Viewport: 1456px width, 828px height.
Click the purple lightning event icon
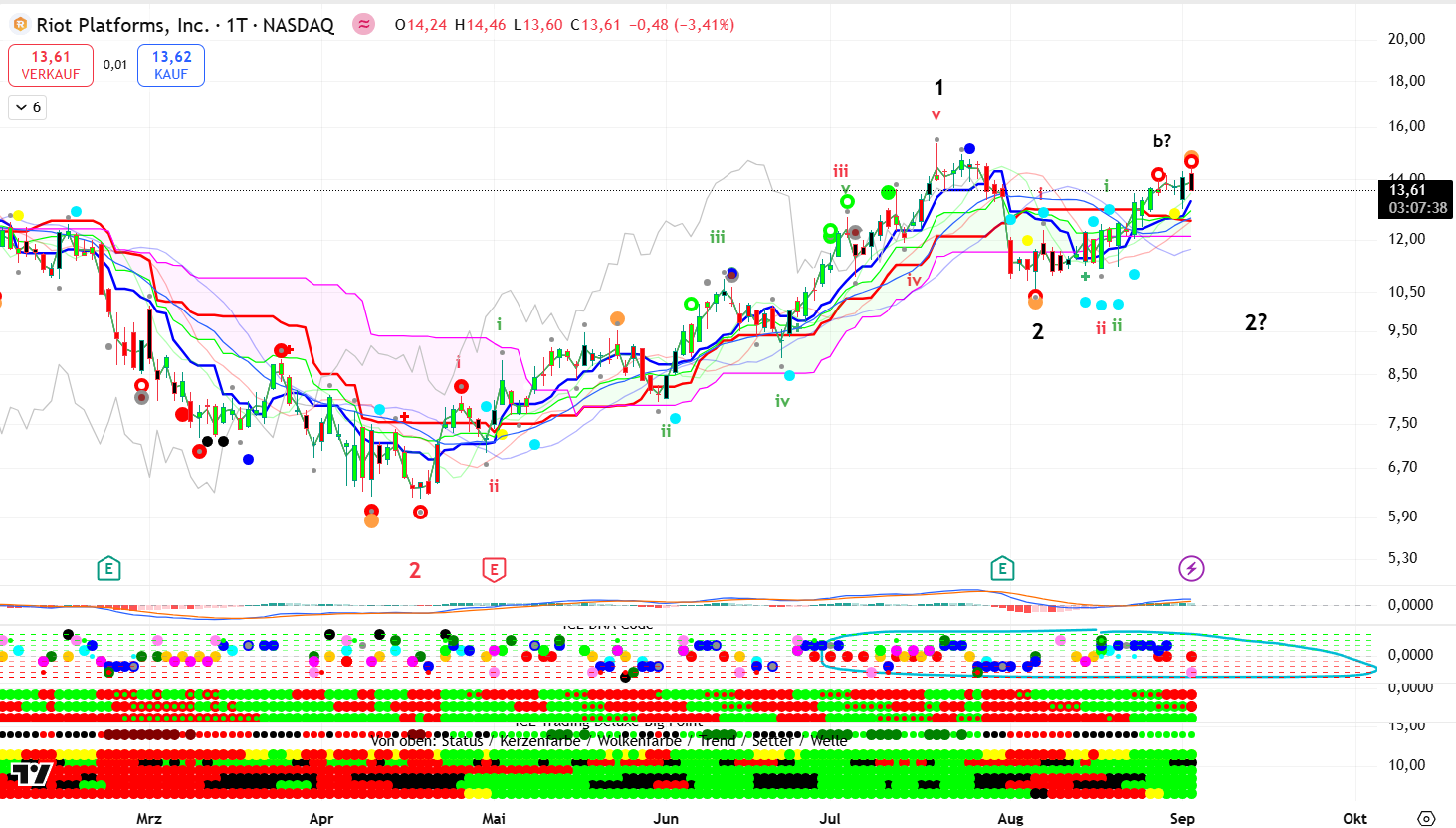[x=1191, y=569]
